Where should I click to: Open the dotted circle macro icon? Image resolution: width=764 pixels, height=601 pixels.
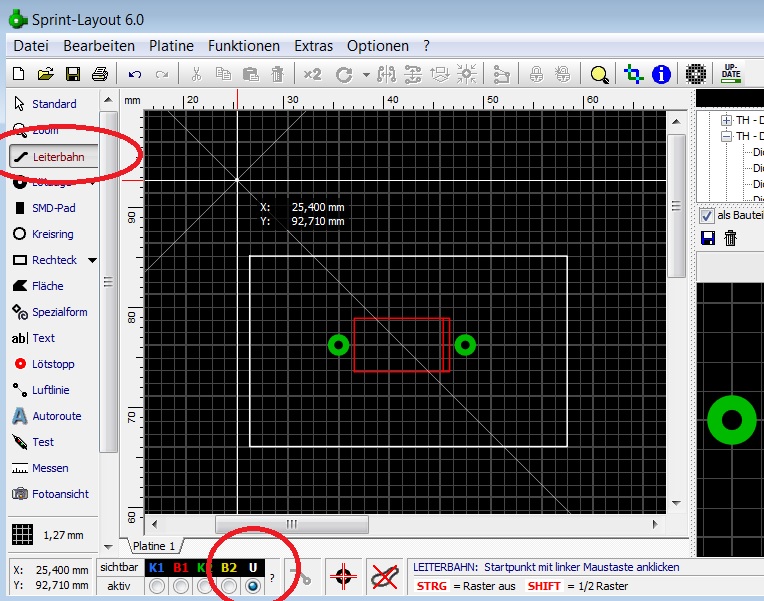point(696,74)
